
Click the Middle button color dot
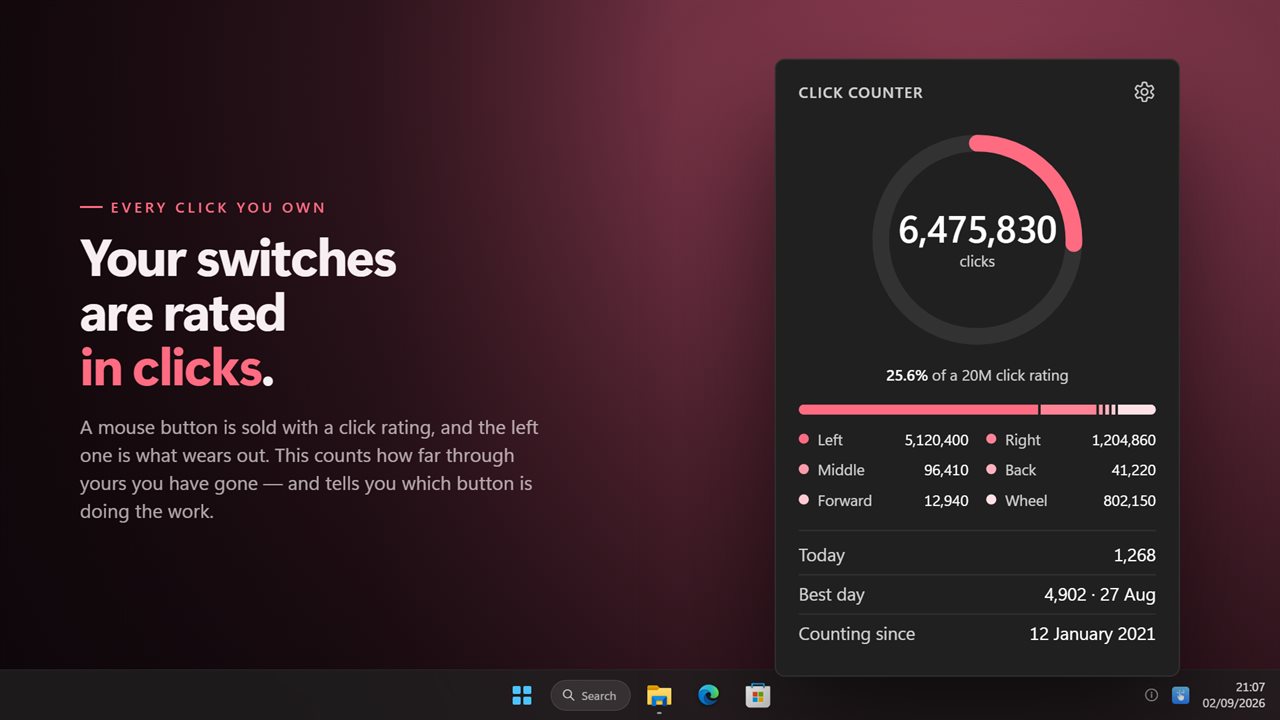coord(804,470)
